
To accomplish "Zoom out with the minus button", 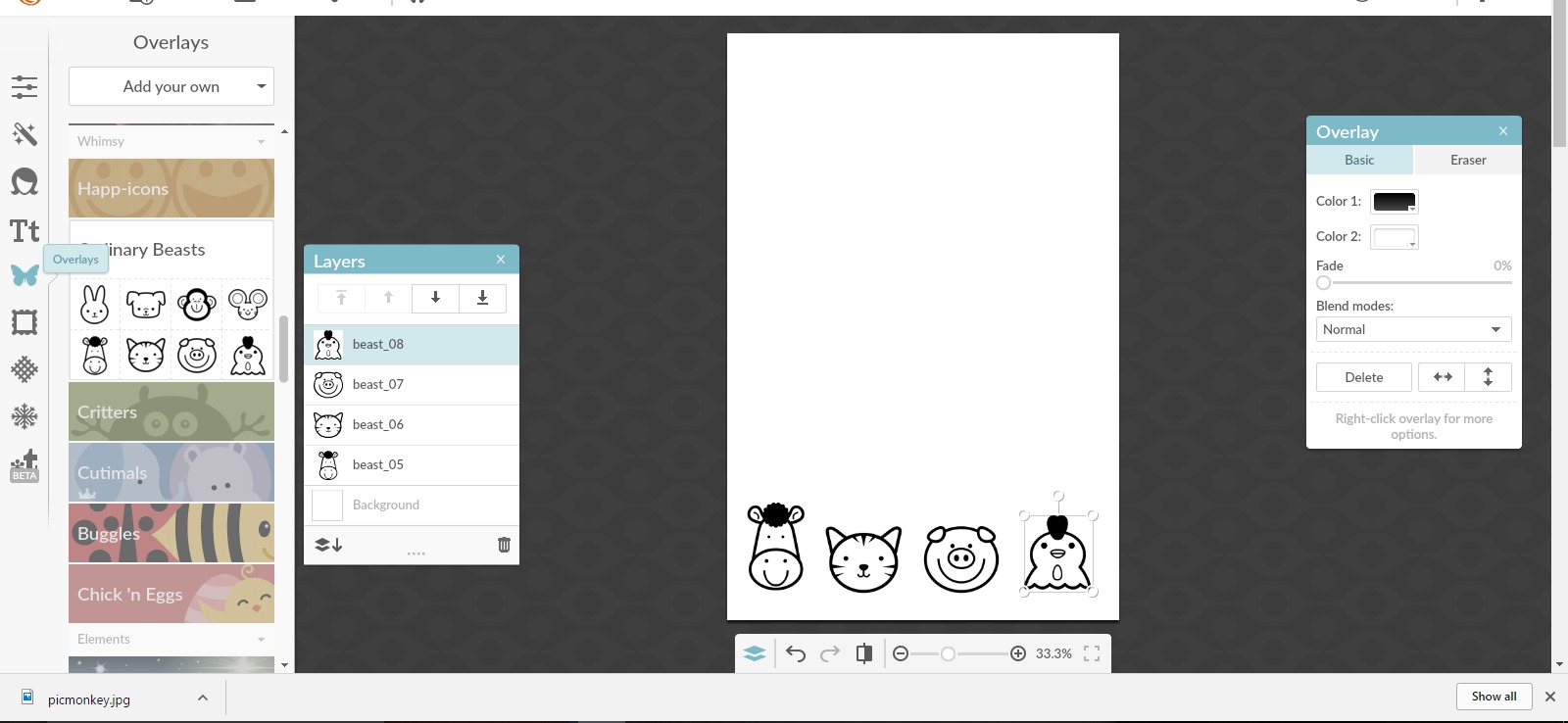I will coord(901,653).
